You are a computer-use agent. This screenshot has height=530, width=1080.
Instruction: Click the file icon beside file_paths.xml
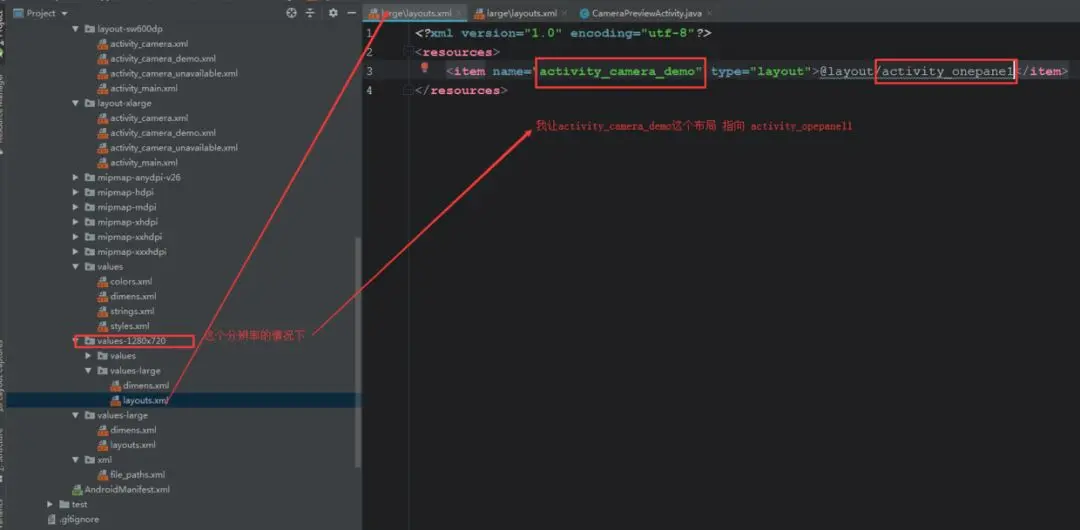103,475
